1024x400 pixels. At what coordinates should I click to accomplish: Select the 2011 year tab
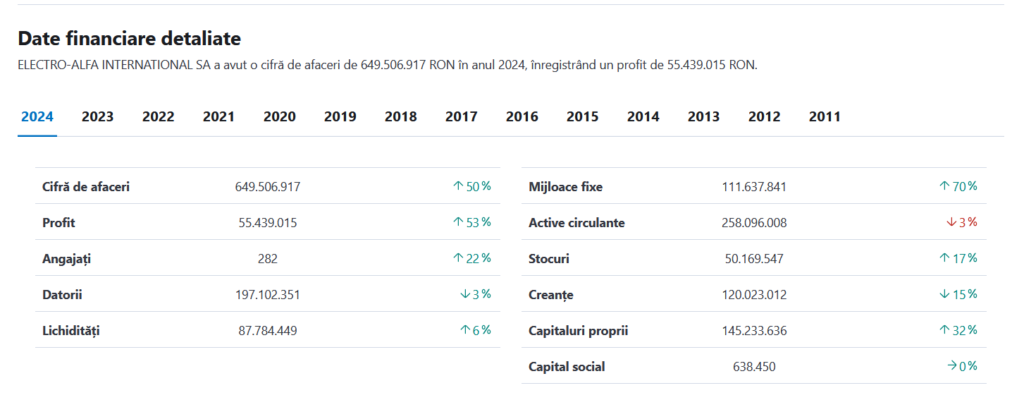[x=824, y=117]
